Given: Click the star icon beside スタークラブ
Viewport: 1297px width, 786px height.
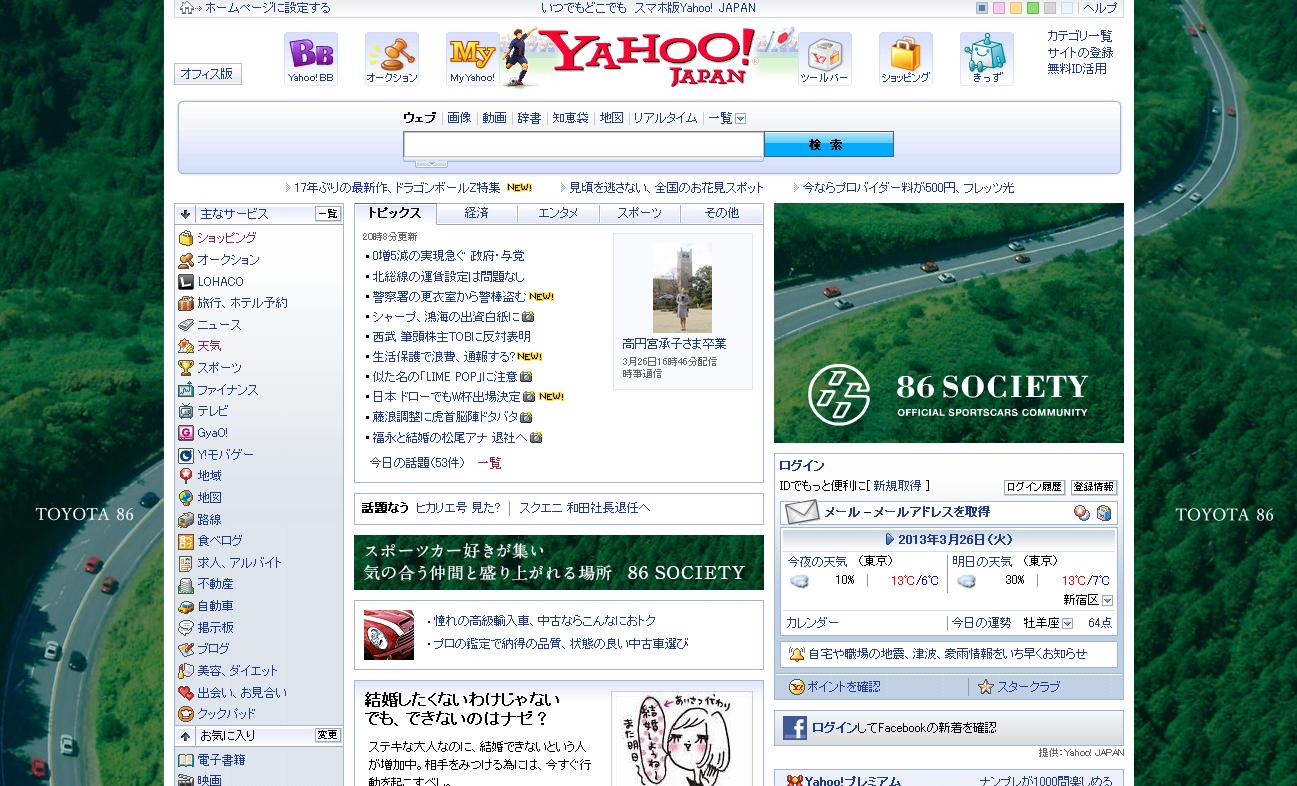Looking at the screenshot, I should (985, 686).
